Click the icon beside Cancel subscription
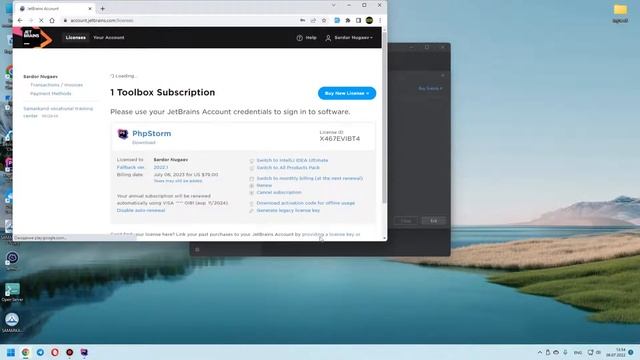Viewport: 640px width, 360px height. pyautogui.click(x=251, y=193)
